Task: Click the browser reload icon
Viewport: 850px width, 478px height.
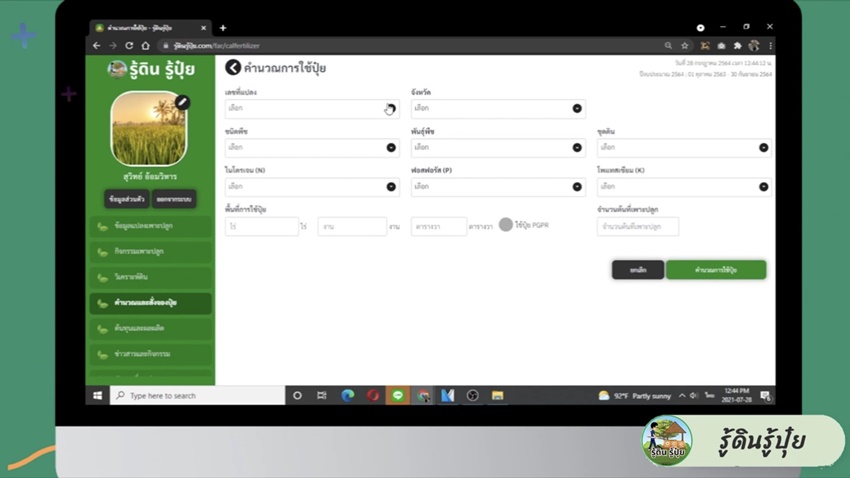Action: [129, 46]
